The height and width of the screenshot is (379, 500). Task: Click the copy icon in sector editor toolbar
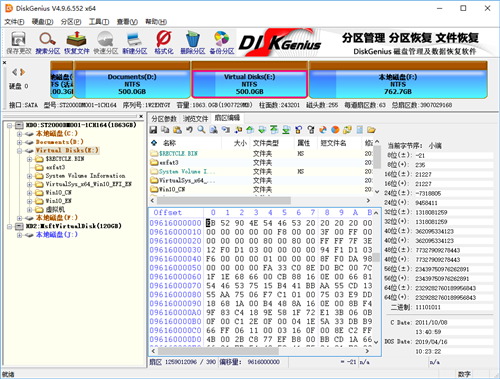click(165, 130)
